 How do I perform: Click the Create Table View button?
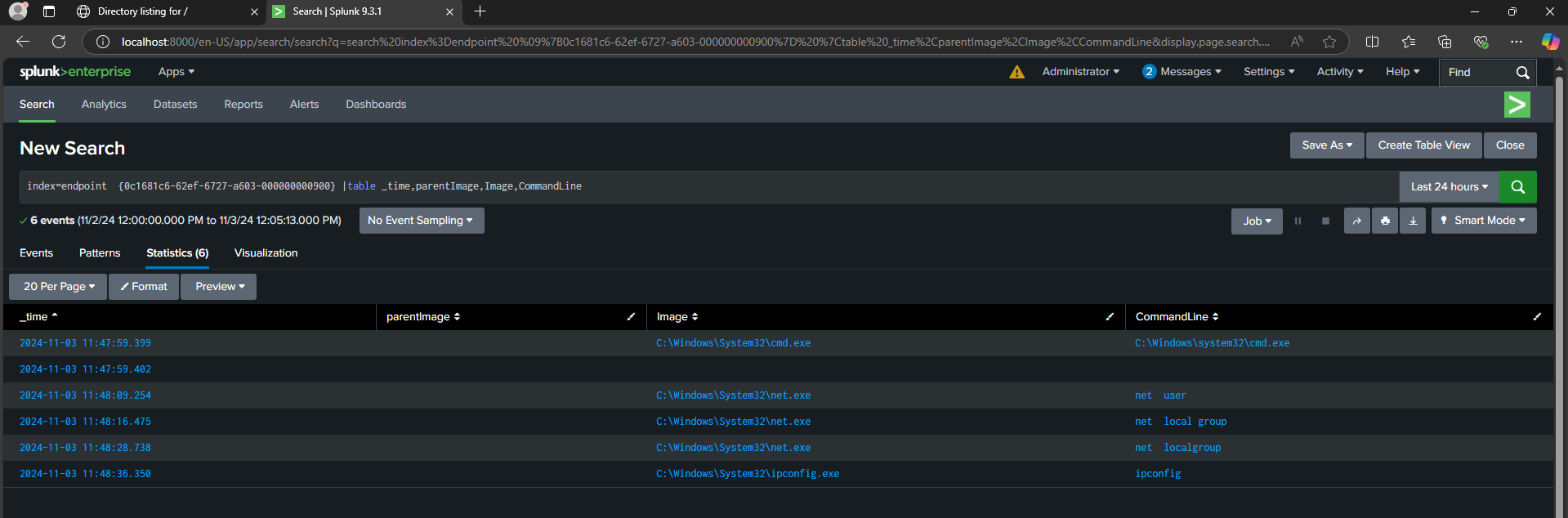(x=1423, y=145)
